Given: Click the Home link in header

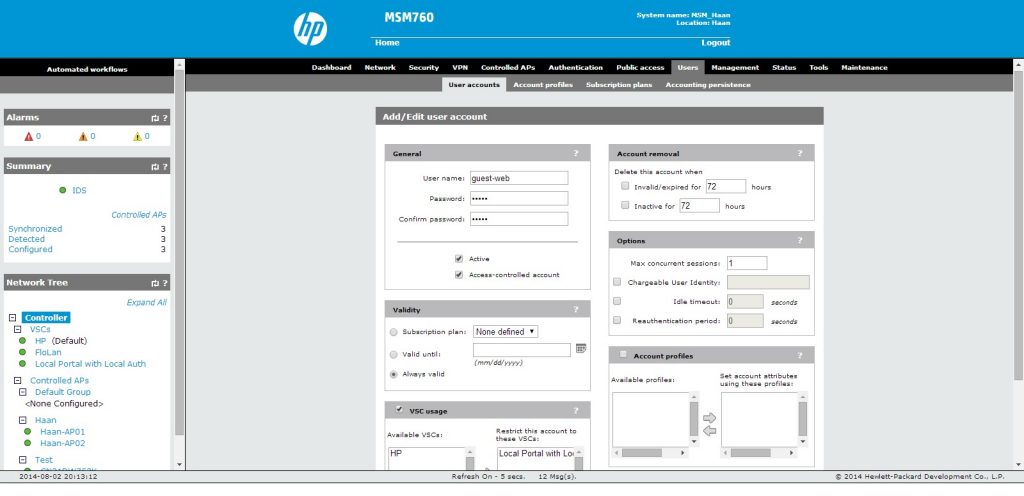Looking at the screenshot, I should coord(387,42).
